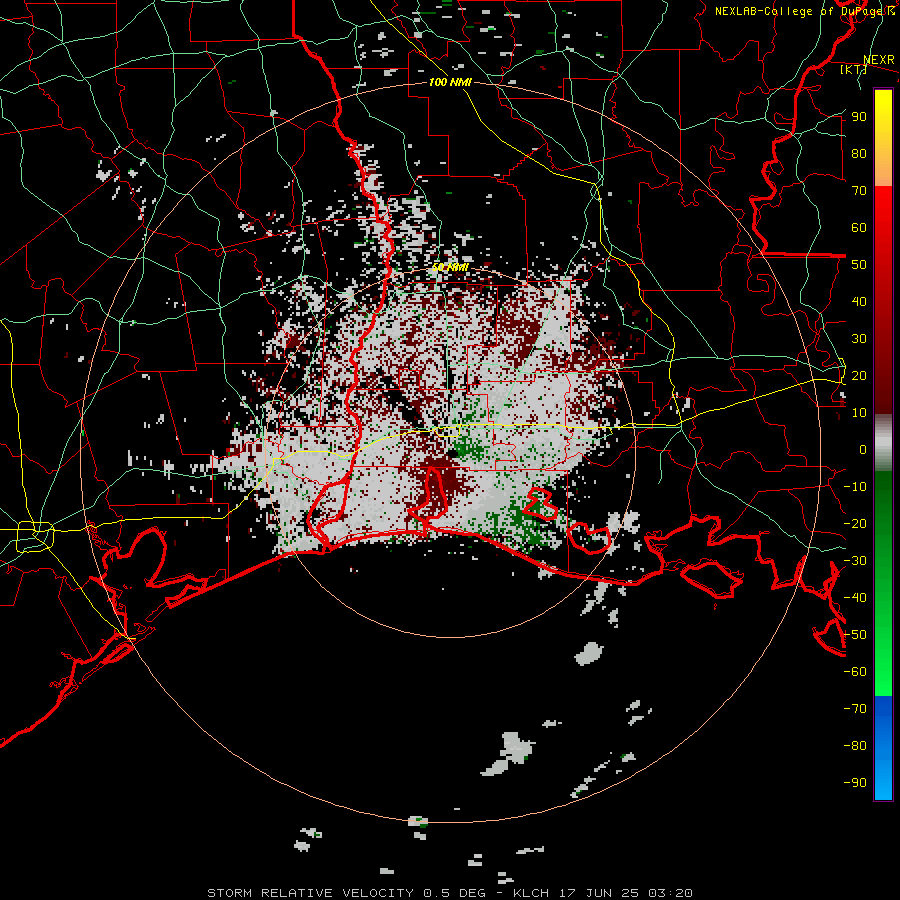Click the -70 value on color scale

pyautogui.click(x=855, y=709)
